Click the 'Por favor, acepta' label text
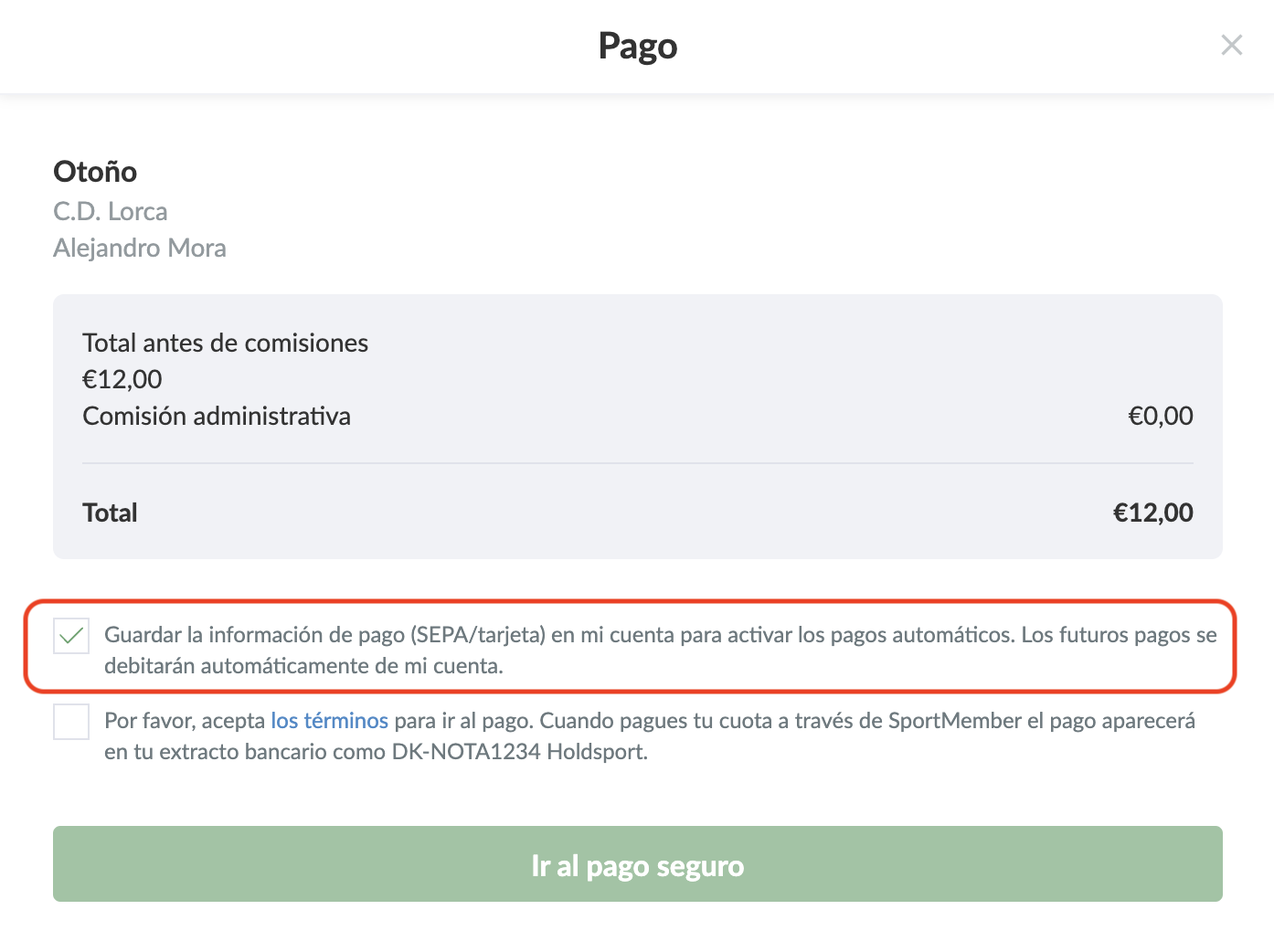Screen dimensions: 1274x952 tap(185, 721)
